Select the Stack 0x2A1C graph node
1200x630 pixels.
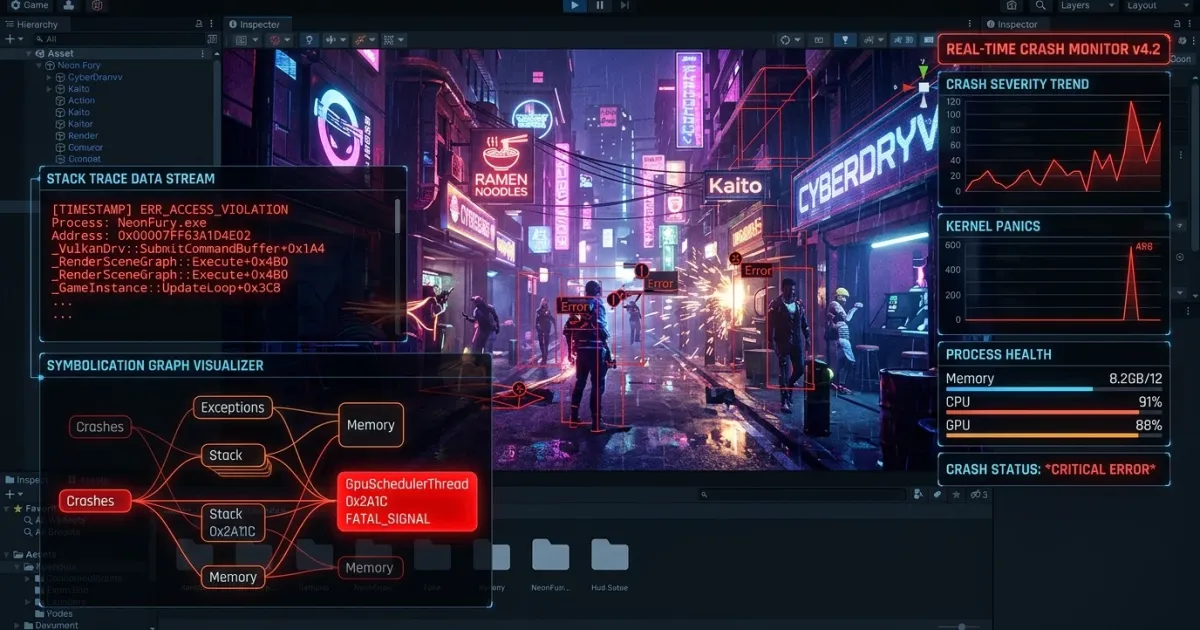point(233,521)
